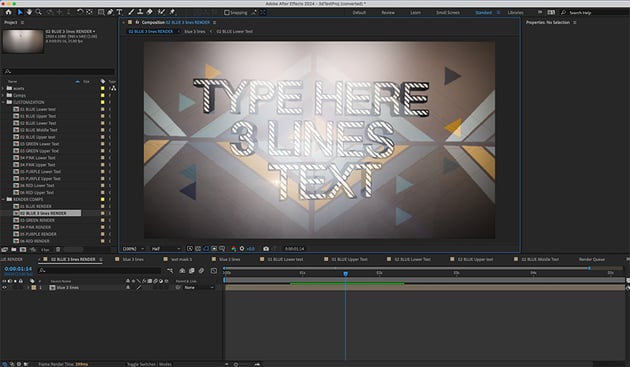The height and width of the screenshot is (367, 630).
Task: Select the Clone Stamp tool
Action: coord(140,12)
